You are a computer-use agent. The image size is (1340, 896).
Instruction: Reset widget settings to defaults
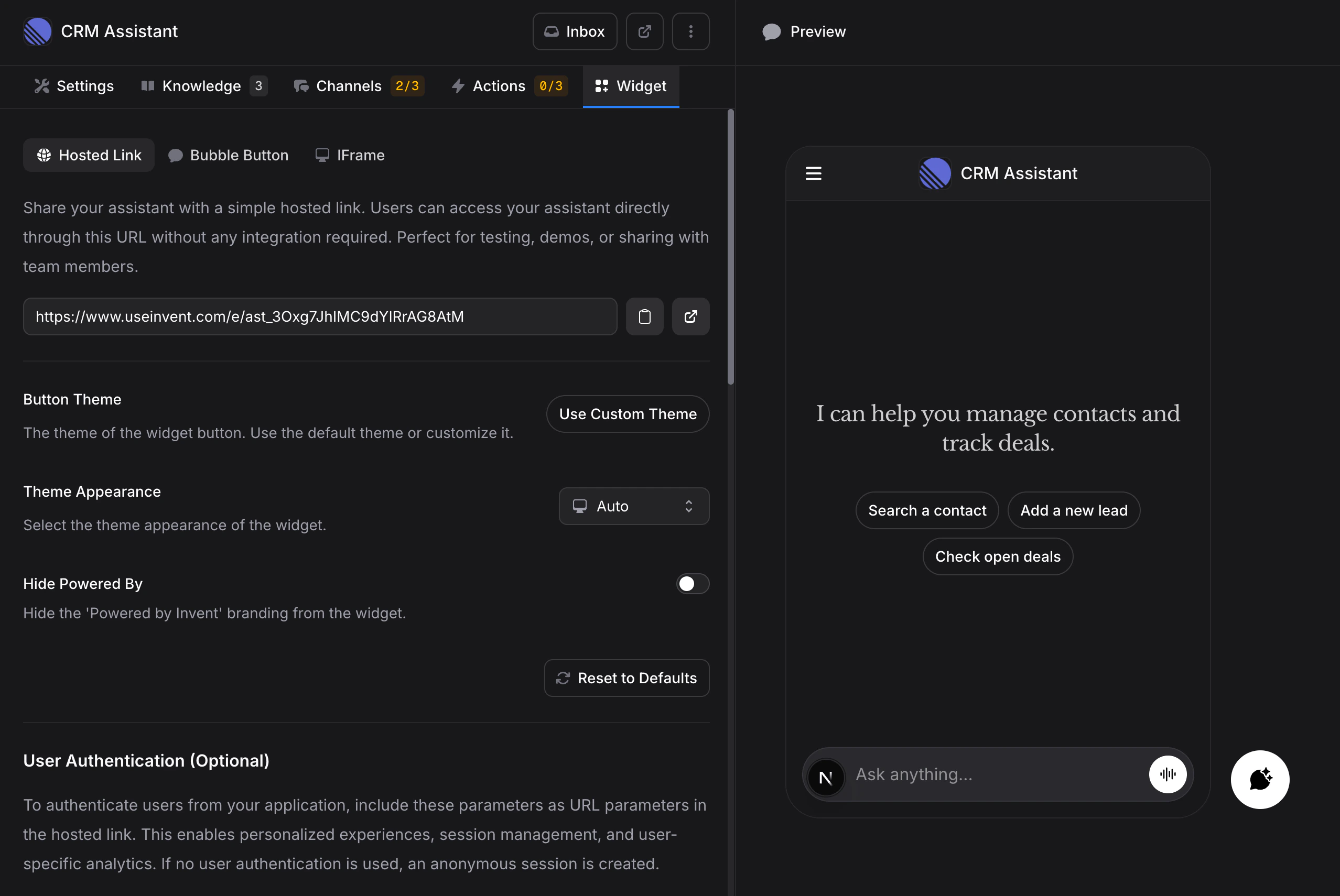(626, 678)
